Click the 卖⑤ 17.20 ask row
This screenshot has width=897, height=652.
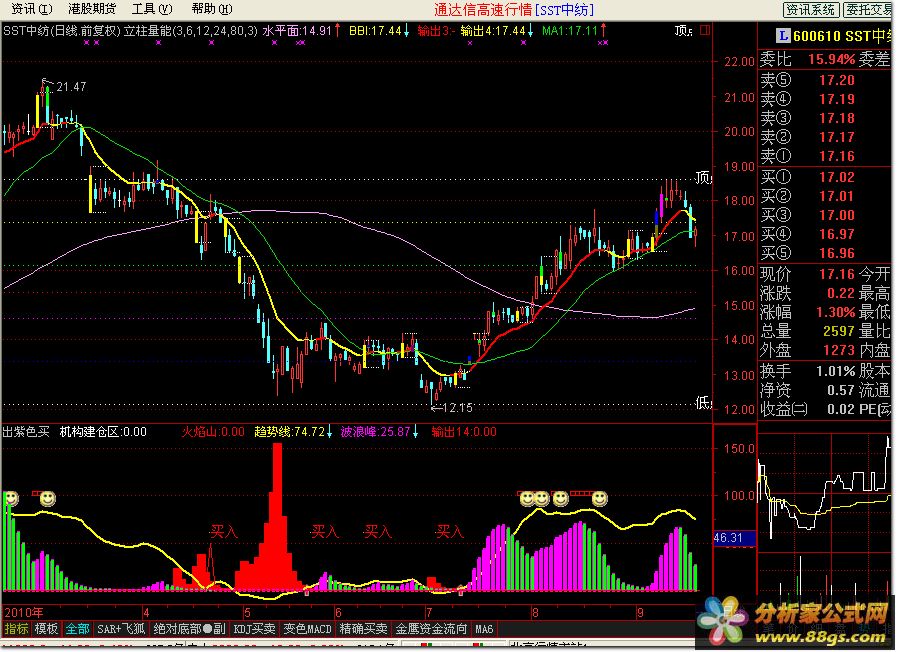click(808, 79)
